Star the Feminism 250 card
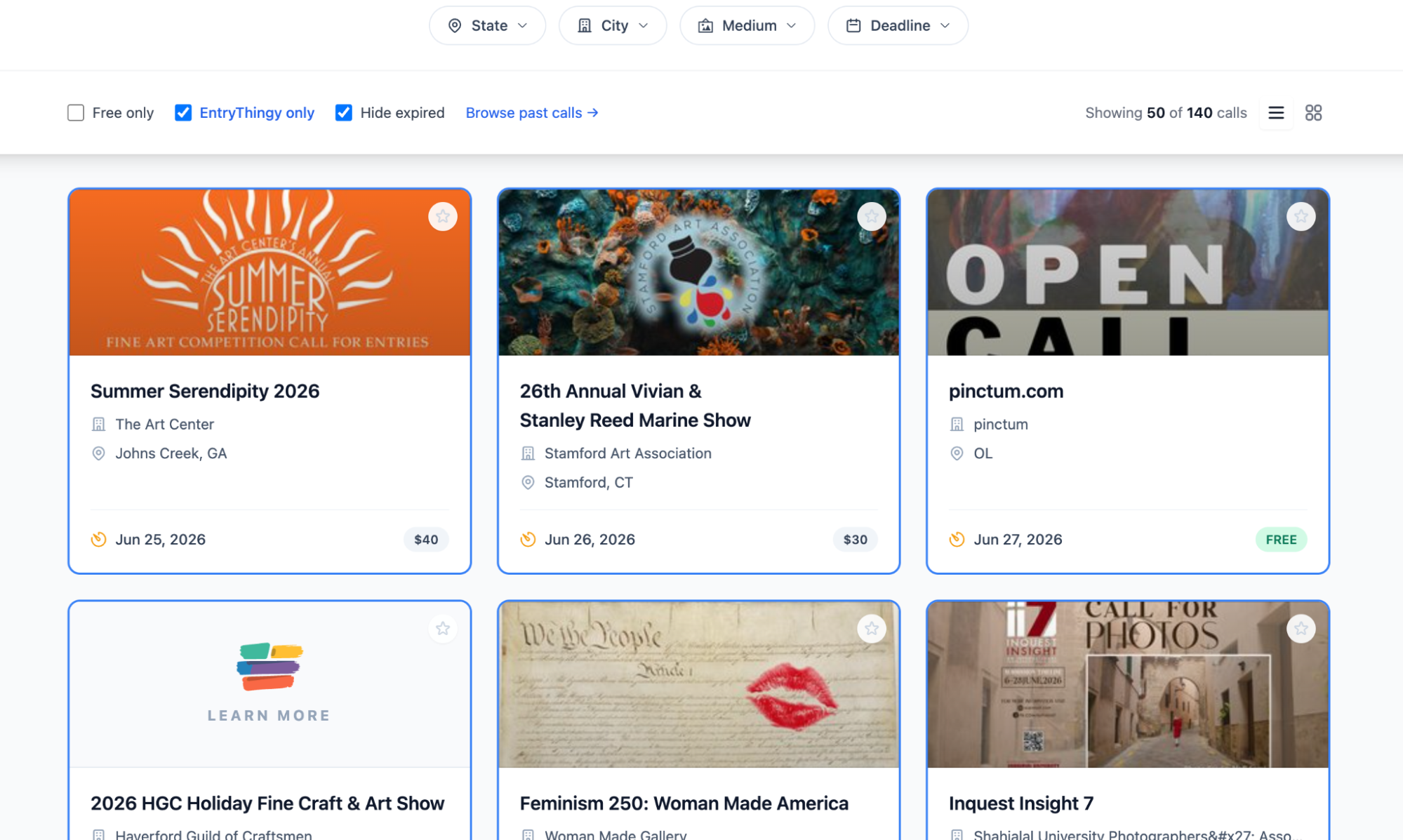Viewport: 1403px width, 840px height. tap(872, 628)
